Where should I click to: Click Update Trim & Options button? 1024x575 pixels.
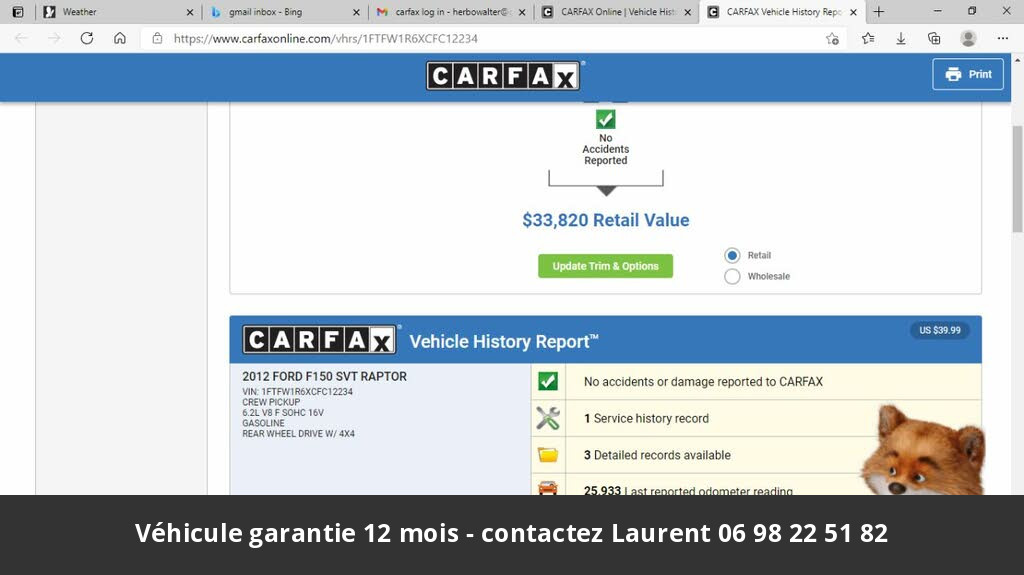tap(605, 266)
